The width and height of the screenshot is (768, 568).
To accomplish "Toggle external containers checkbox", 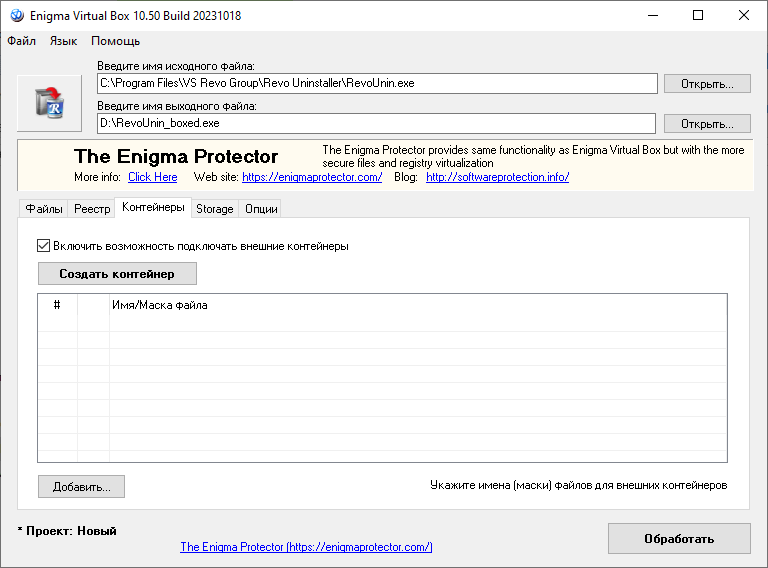I will [44, 246].
